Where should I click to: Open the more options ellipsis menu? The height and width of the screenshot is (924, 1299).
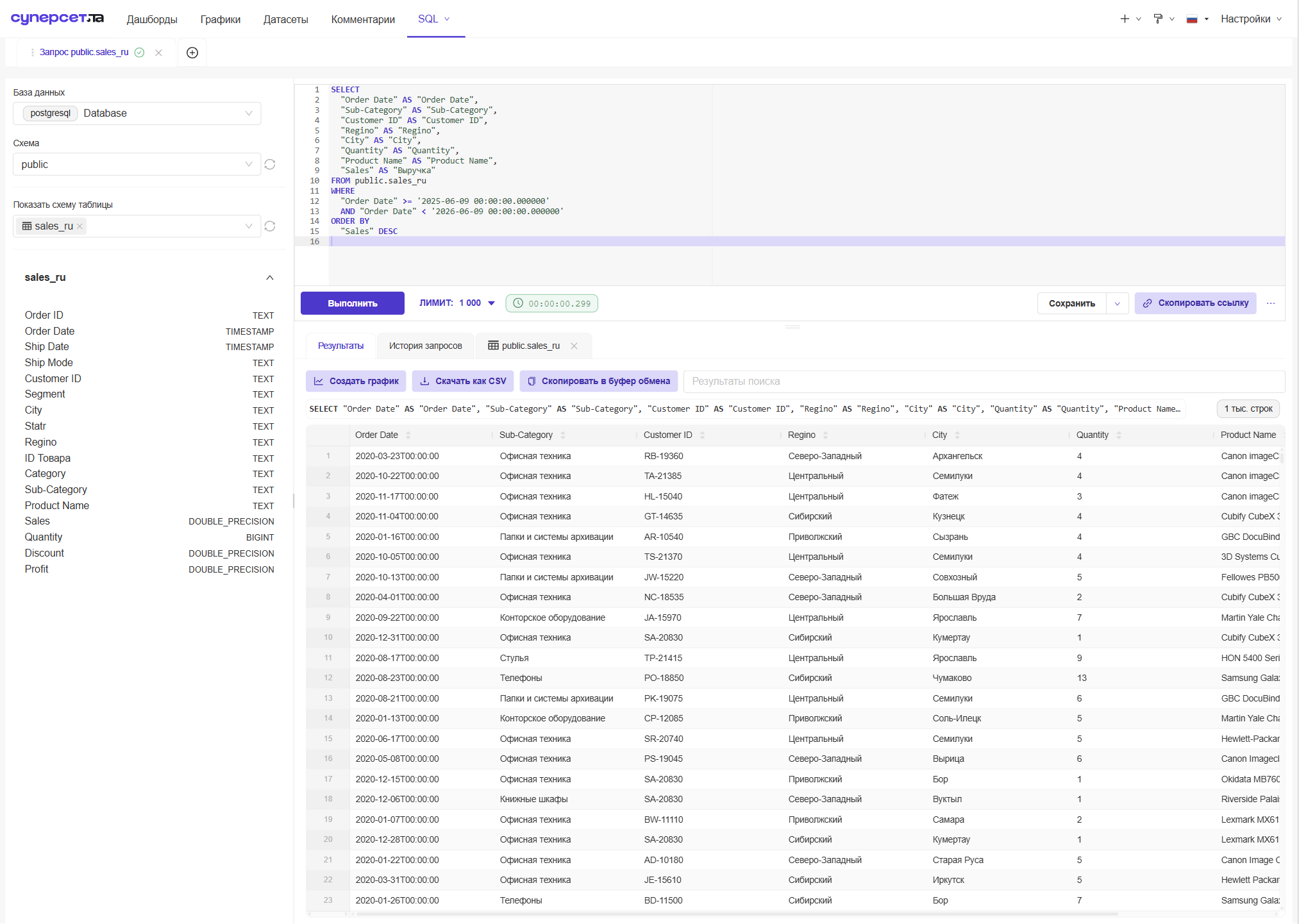(1271, 303)
